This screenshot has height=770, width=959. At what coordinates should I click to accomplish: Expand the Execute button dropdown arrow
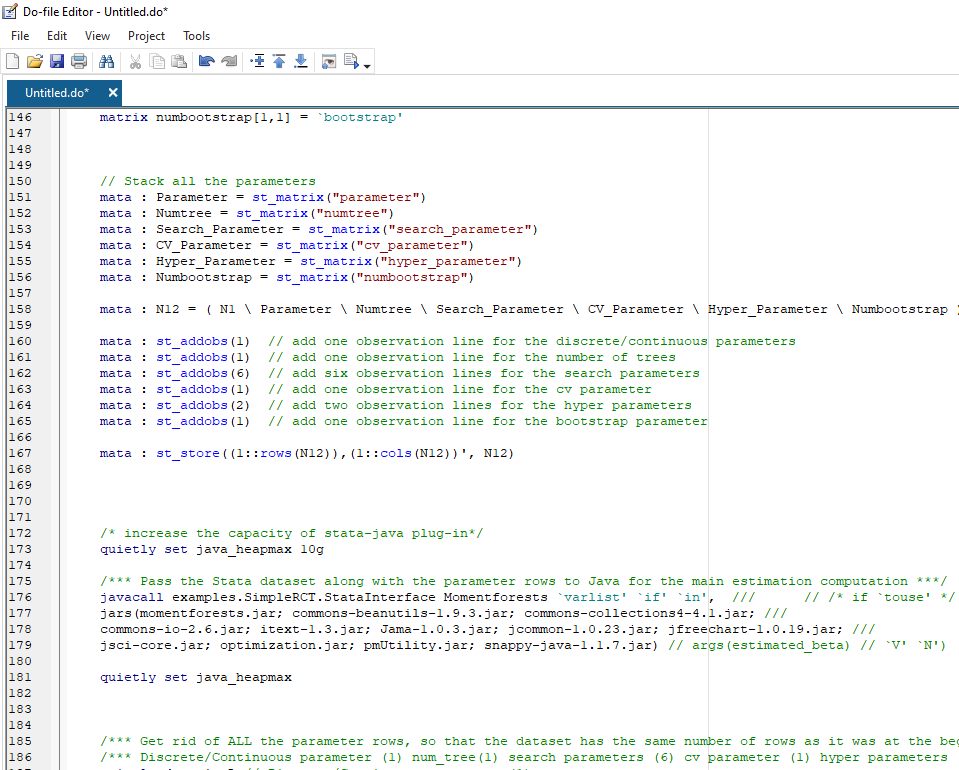367,65
